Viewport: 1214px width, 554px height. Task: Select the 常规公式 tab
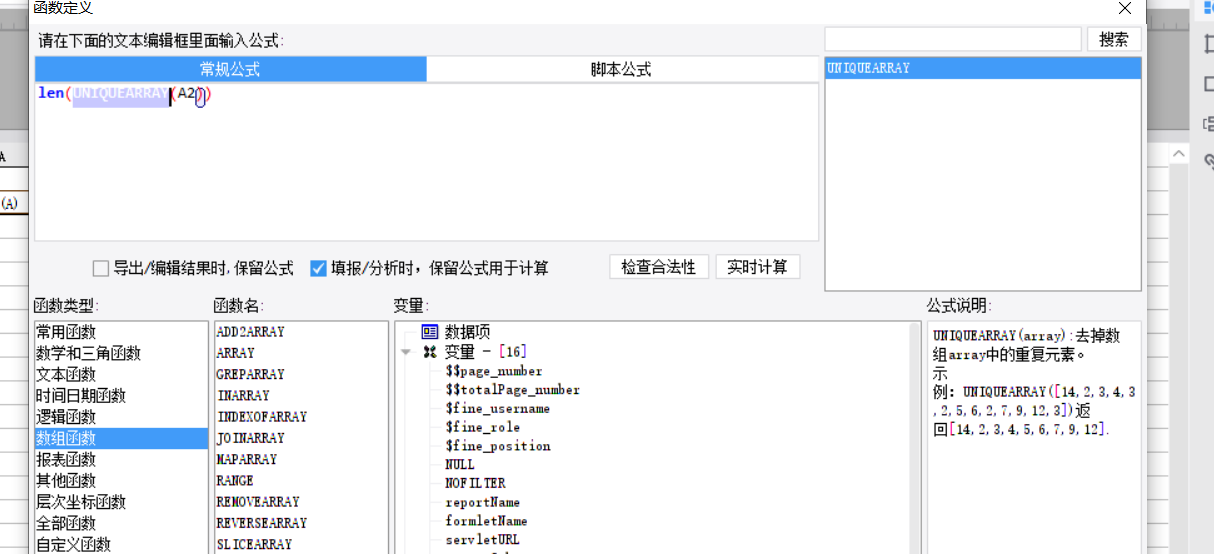point(230,69)
